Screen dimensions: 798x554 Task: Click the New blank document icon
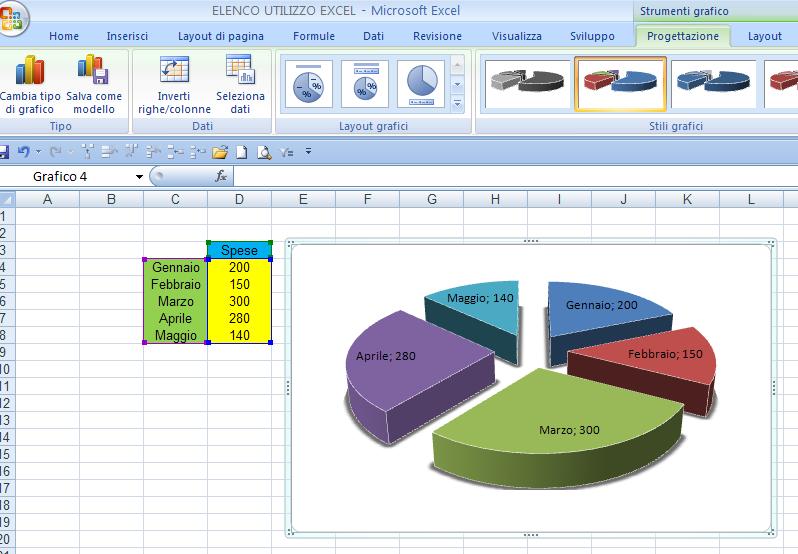242,152
